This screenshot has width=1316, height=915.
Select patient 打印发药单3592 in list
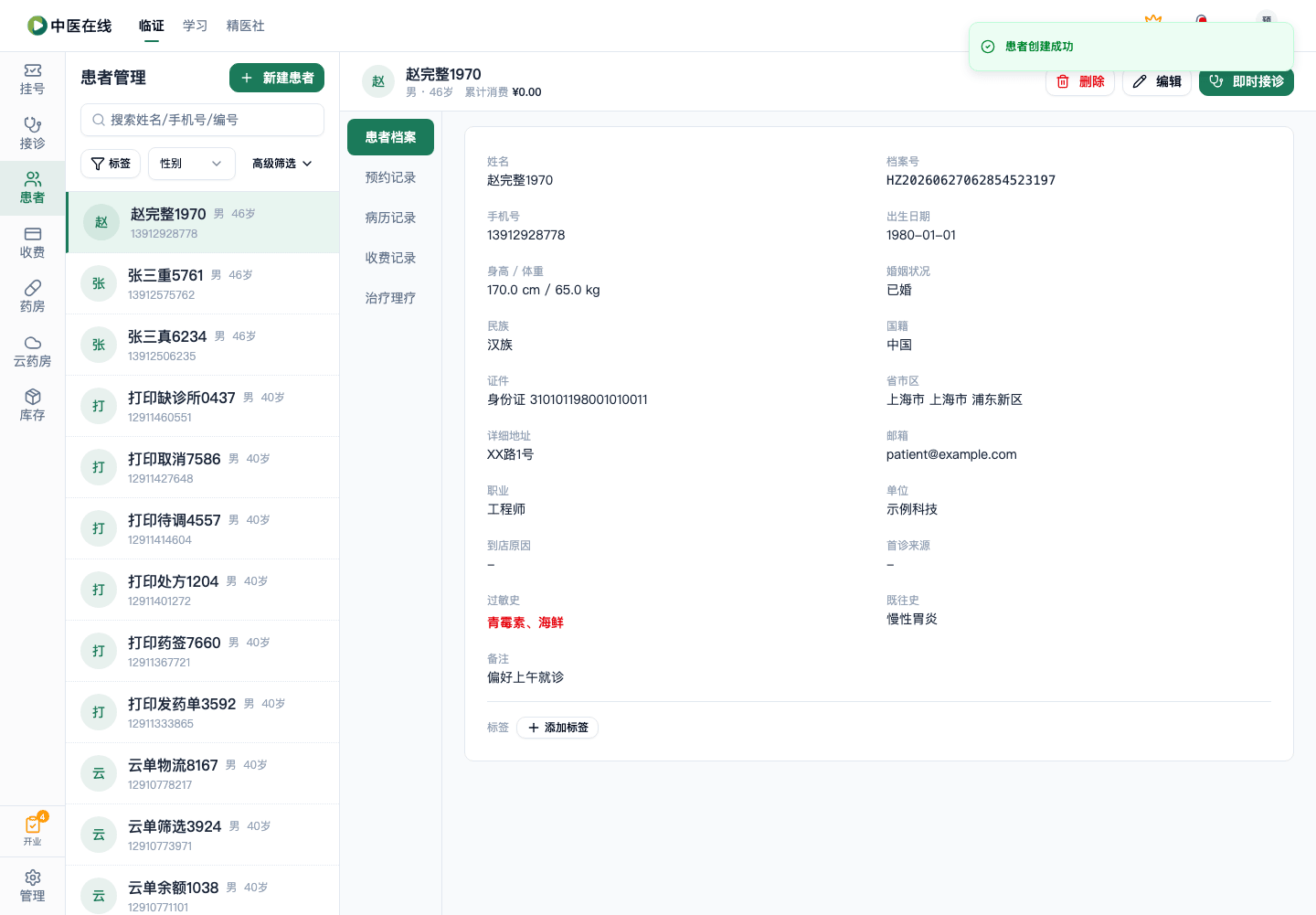tap(202, 712)
